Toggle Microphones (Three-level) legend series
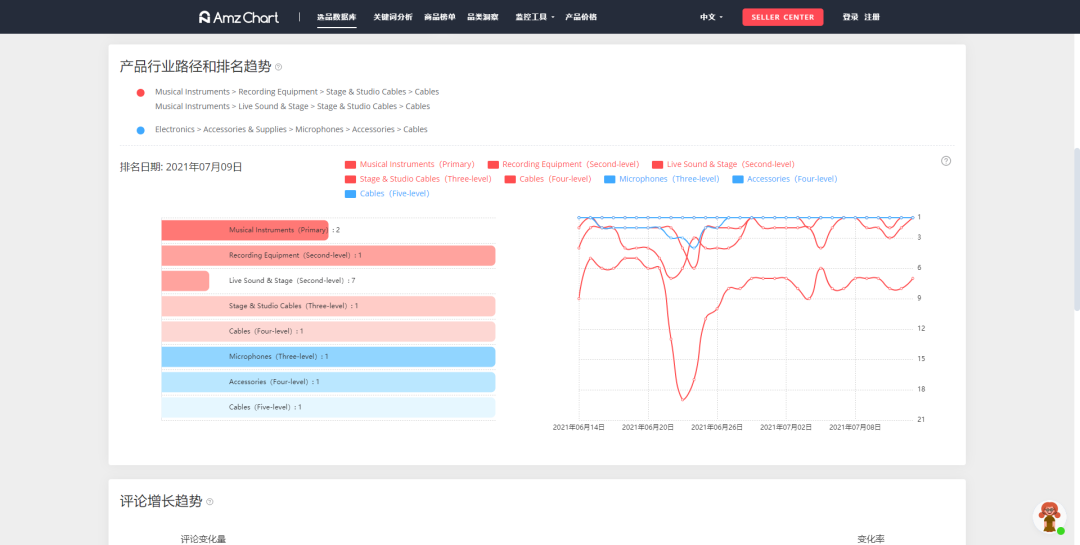This screenshot has width=1080, height=545. point(661,179)
